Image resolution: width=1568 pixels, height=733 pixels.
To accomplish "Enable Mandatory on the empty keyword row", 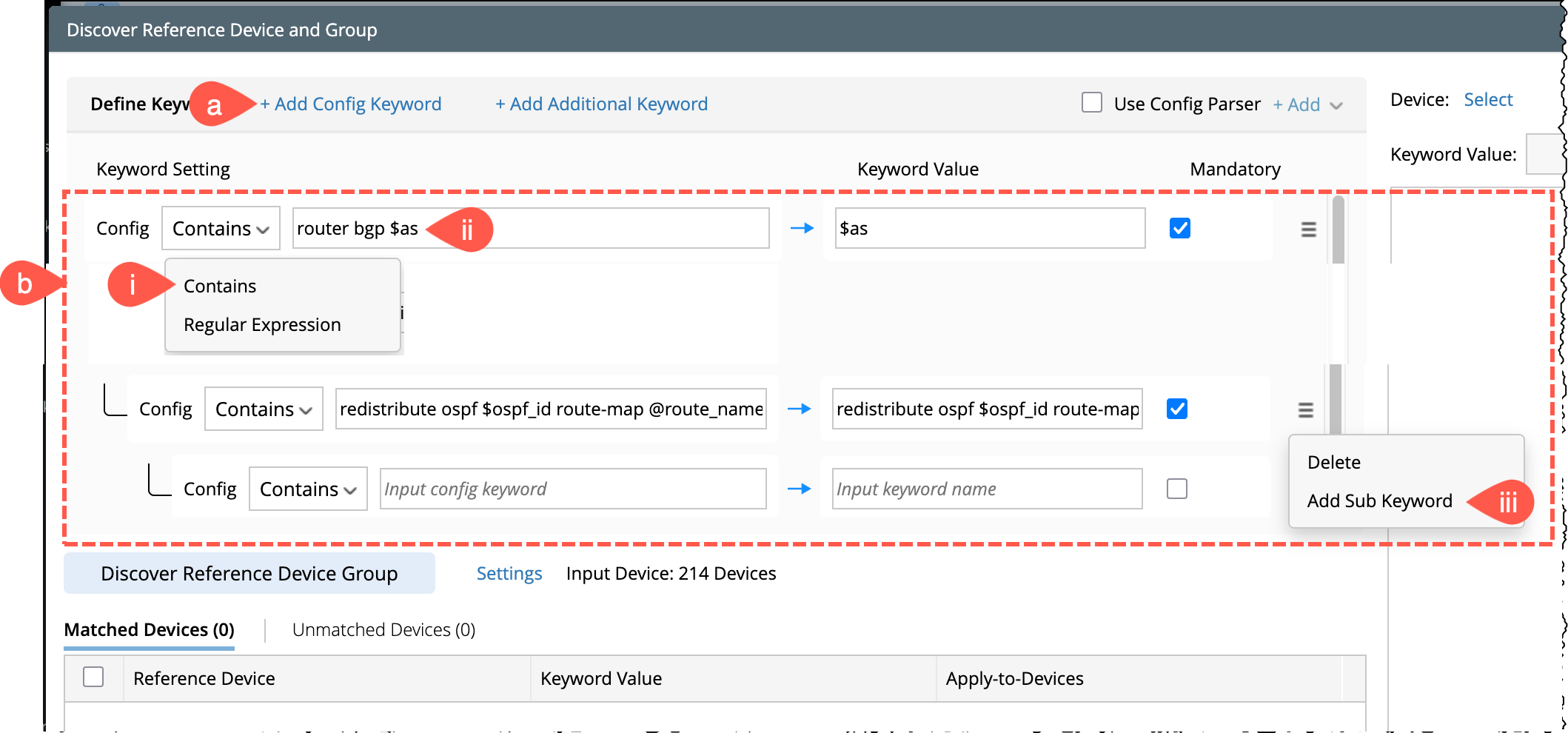I will (x=1176, y=489).
